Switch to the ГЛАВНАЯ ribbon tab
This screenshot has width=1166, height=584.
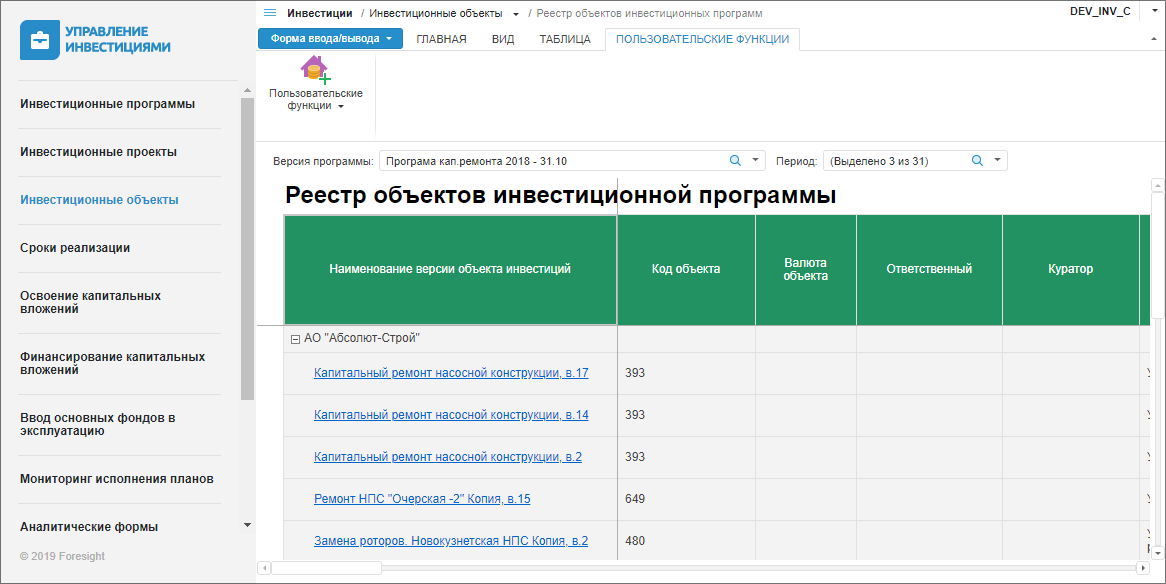441,39
